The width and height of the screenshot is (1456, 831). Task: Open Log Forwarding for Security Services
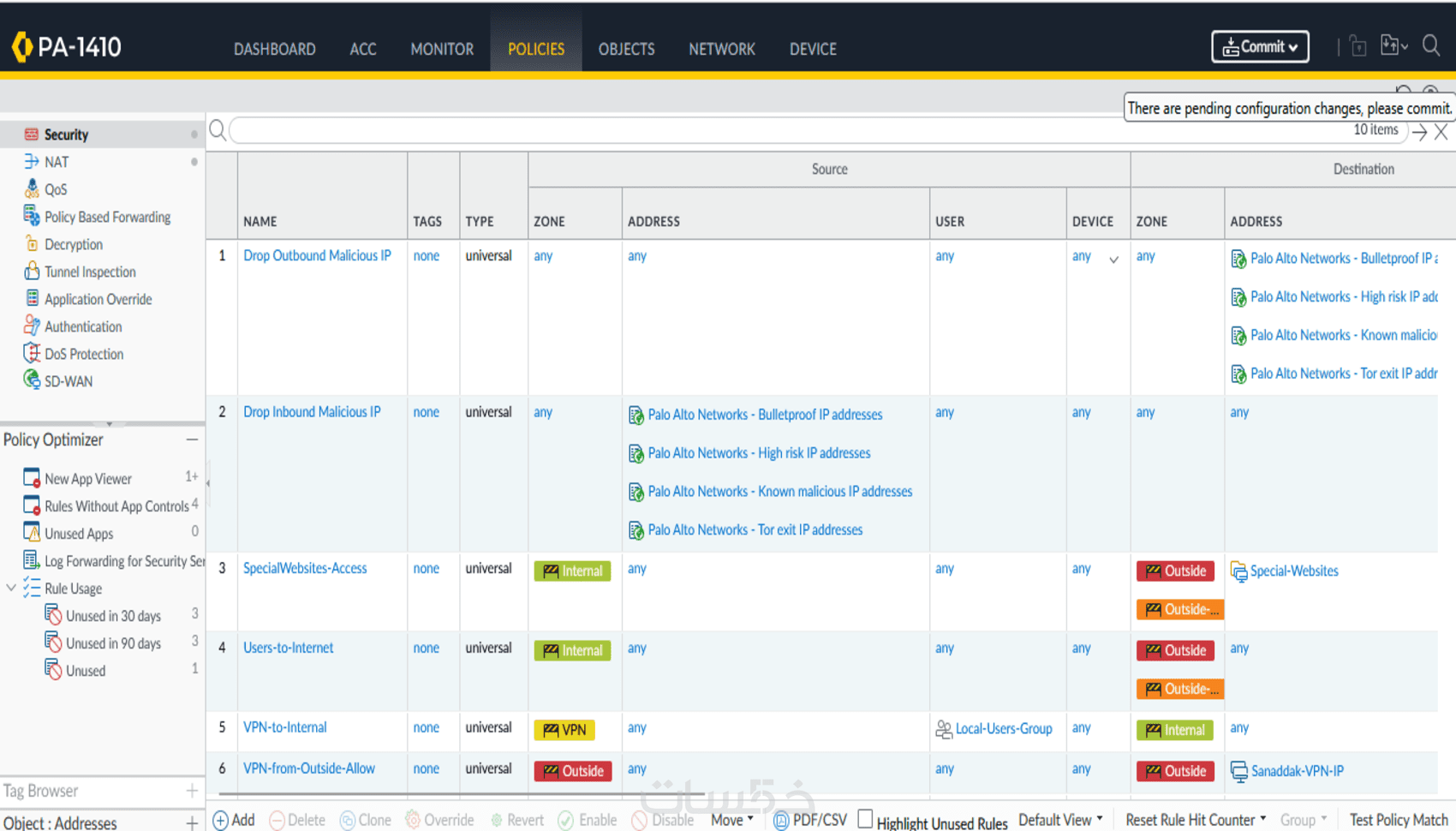(x=124, y=561)
